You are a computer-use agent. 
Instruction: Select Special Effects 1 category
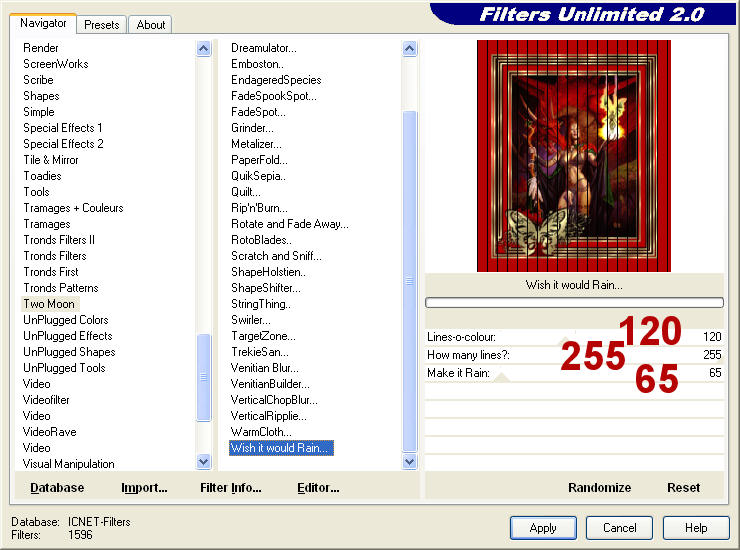[63, 128]
